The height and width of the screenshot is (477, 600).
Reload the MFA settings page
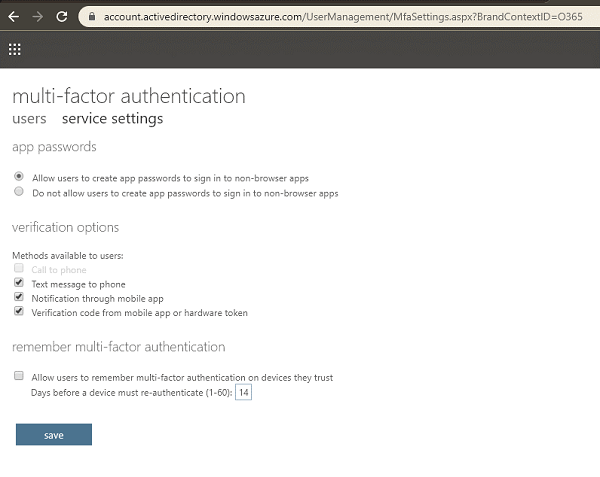pos(62,16)
